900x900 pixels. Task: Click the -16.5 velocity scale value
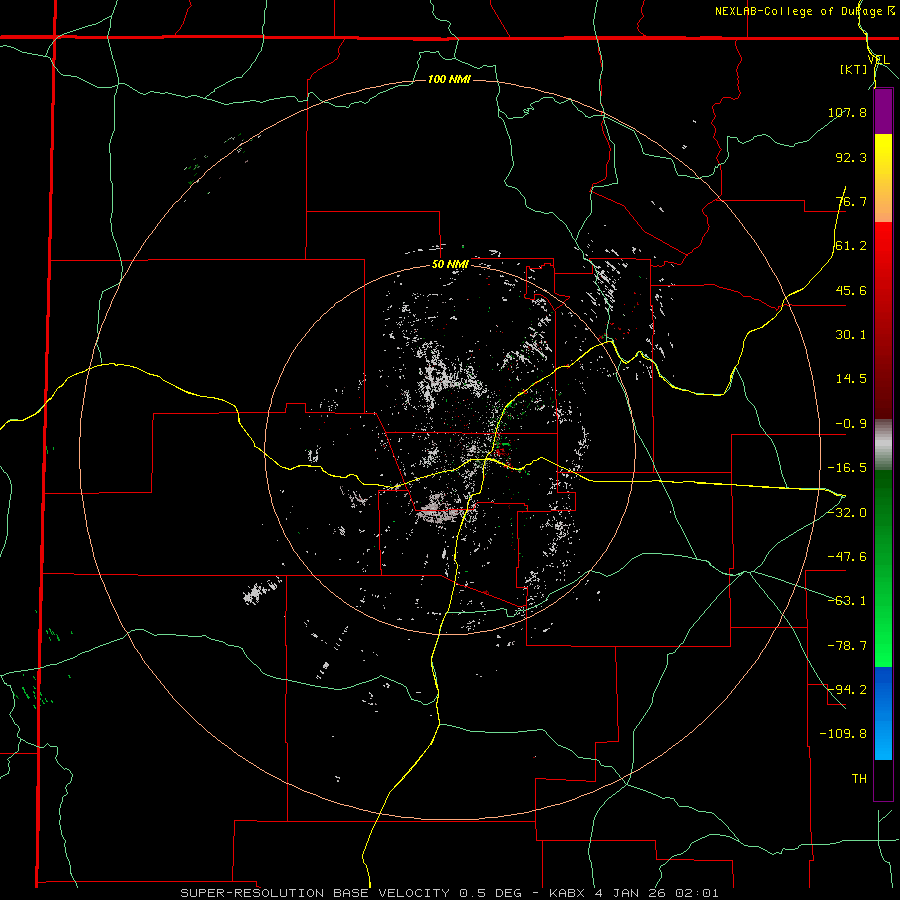coord(847,468)
